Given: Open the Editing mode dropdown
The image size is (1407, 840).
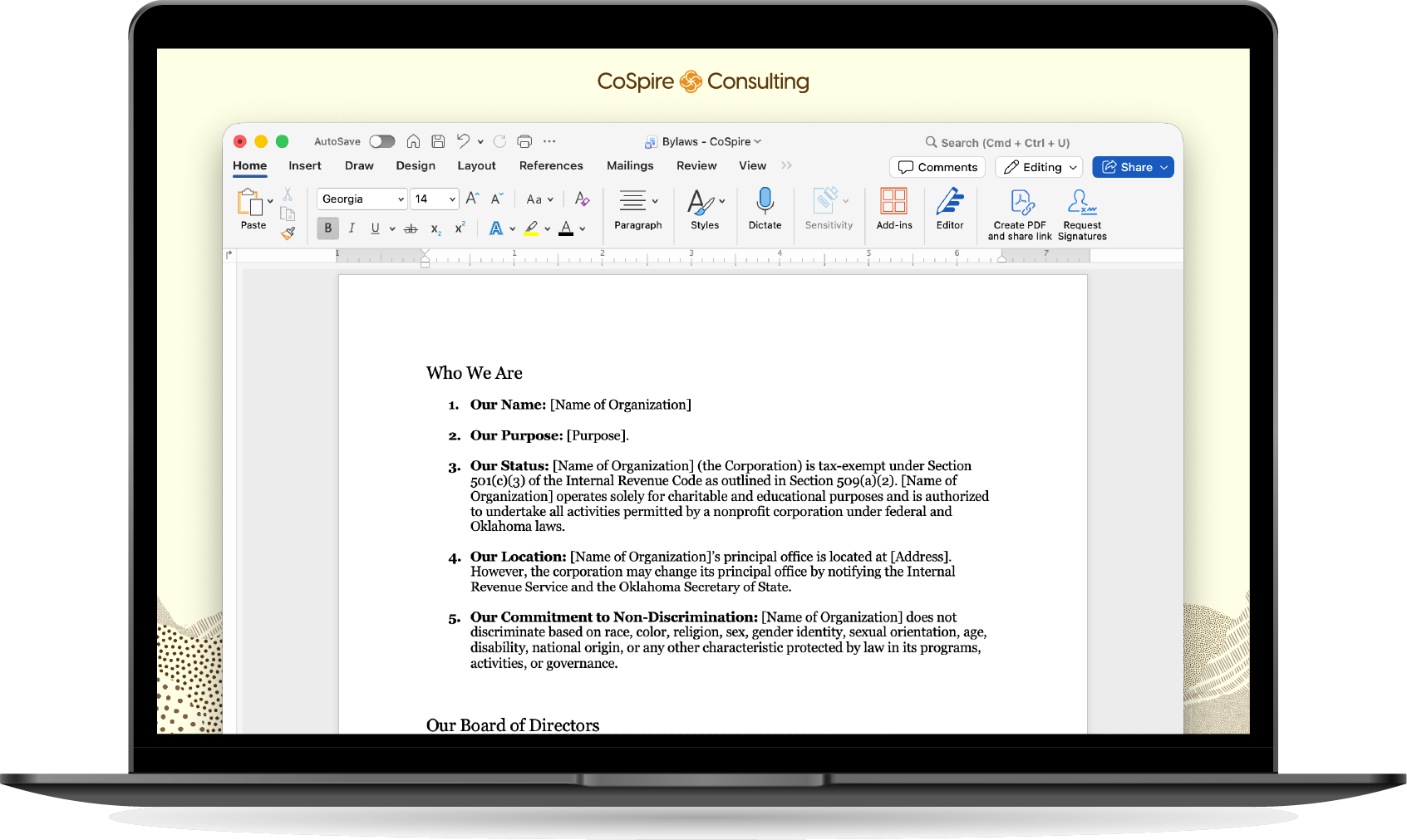Looking at the screenshot, I should tap(1039, 167).
